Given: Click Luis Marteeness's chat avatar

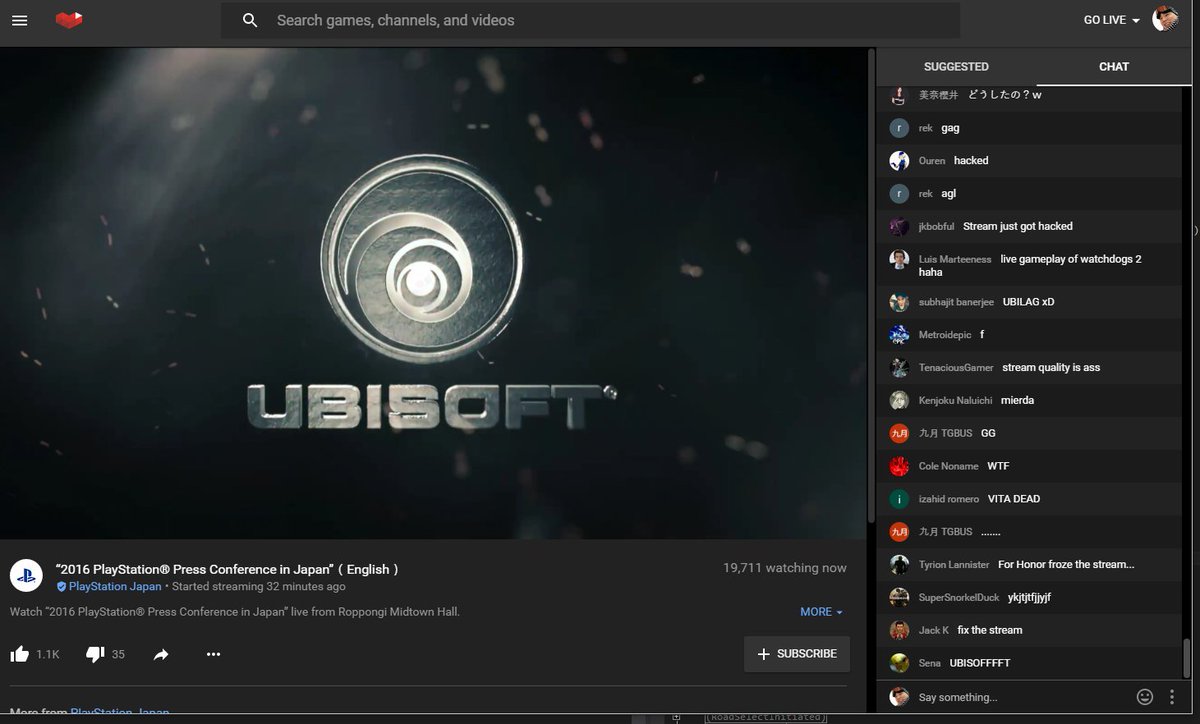Looking at the screenshot, I should coord(899,260).
